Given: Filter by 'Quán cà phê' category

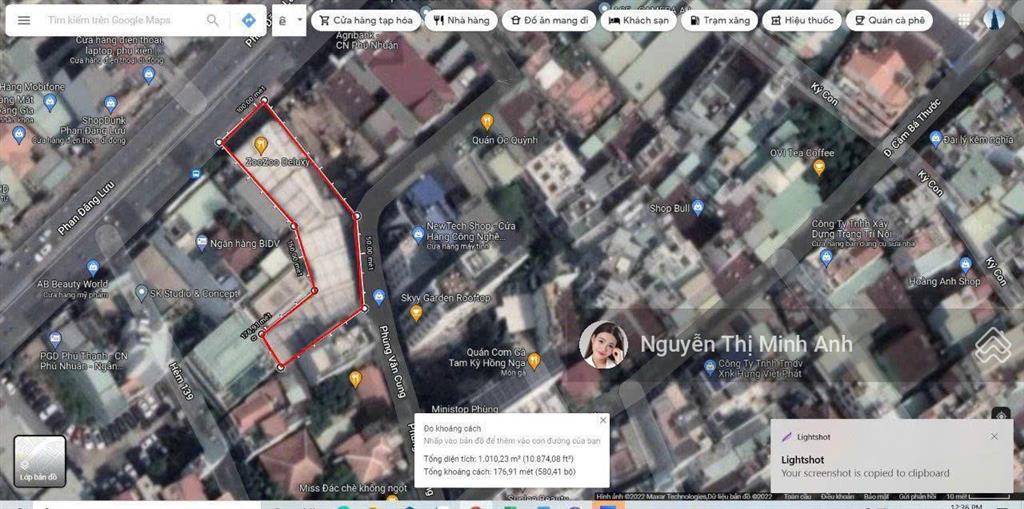Looking at the screenshot, I should (x=889, y=20).
